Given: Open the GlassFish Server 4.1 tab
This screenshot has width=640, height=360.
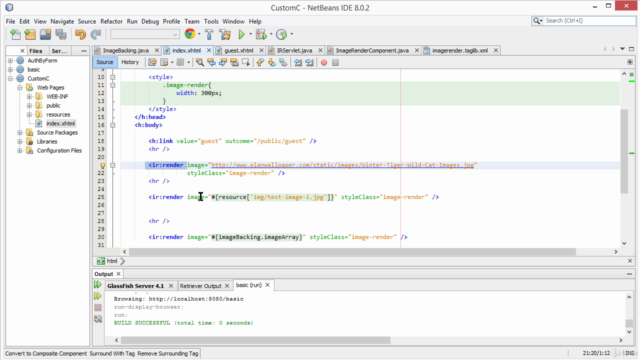Looking at the screenshot, I should [135, 286].
